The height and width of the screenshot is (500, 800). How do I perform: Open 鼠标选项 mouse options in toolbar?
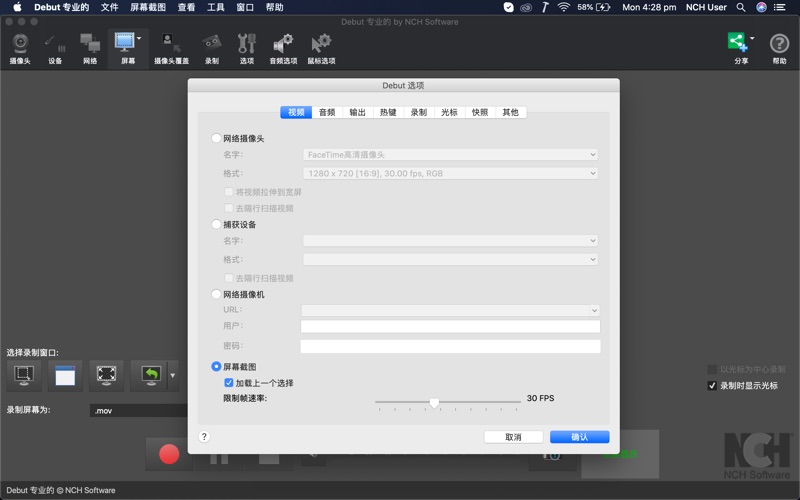(x=321, y=45)
